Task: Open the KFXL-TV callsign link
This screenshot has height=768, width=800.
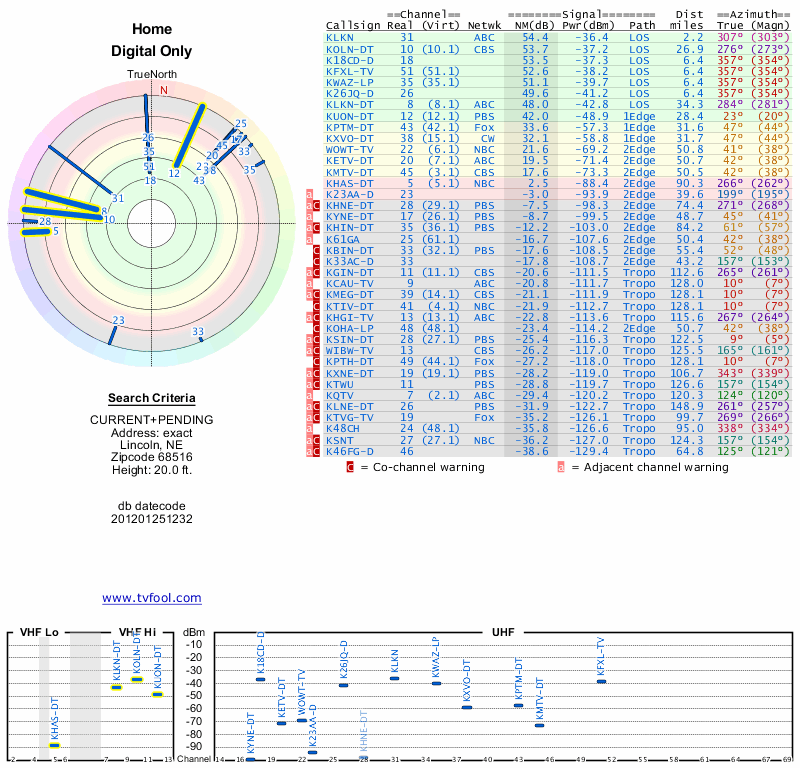Action: point(350,71)
